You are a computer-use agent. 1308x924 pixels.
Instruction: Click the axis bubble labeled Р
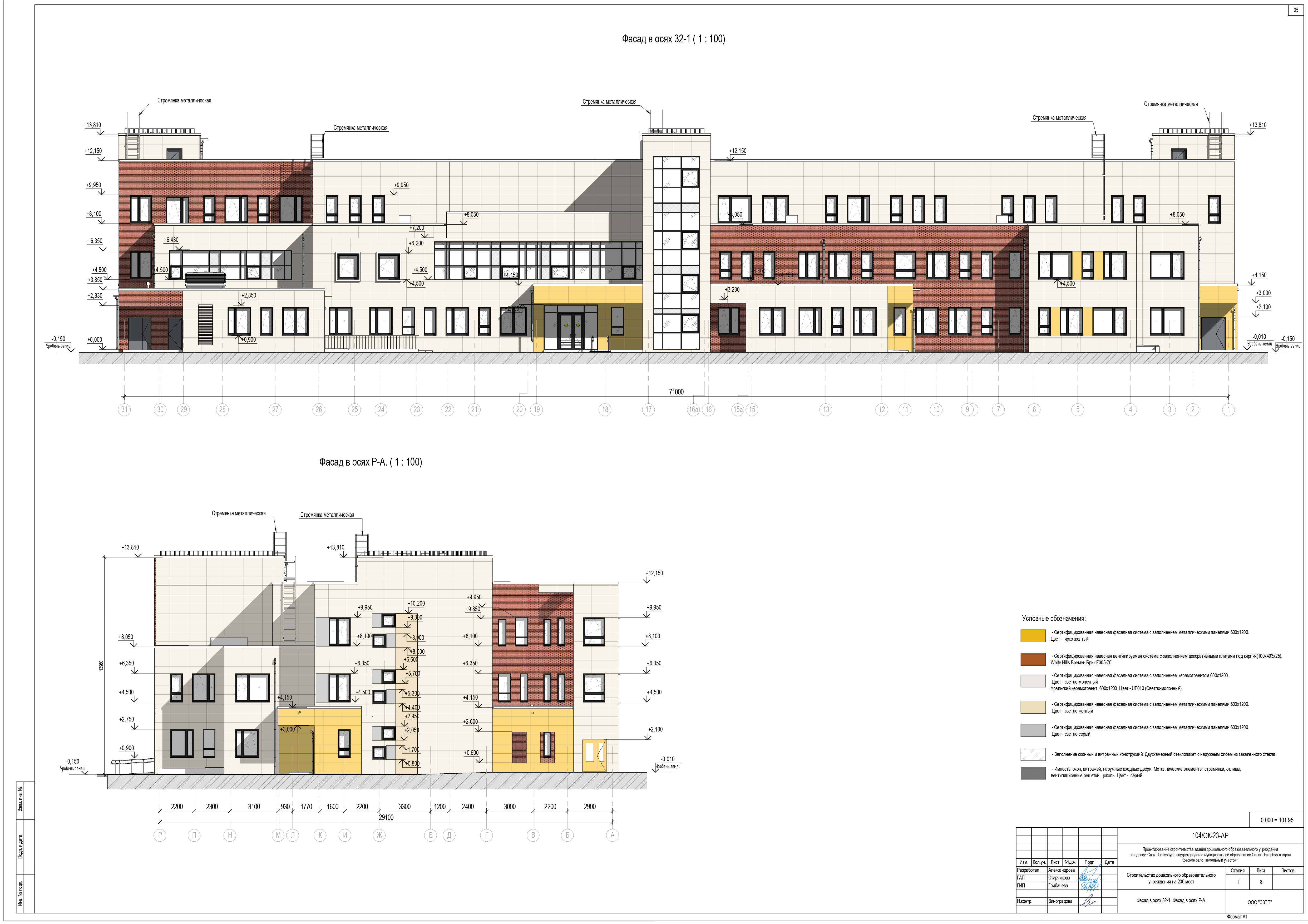tap(160, 835)
